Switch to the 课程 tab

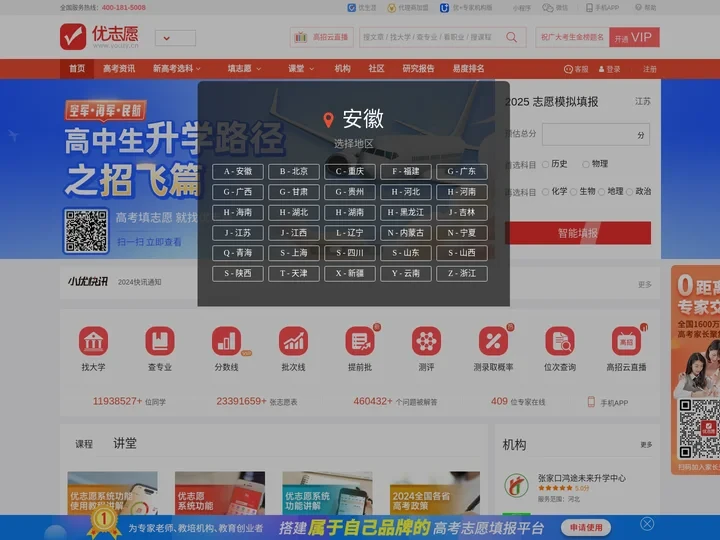coord(84,444)
